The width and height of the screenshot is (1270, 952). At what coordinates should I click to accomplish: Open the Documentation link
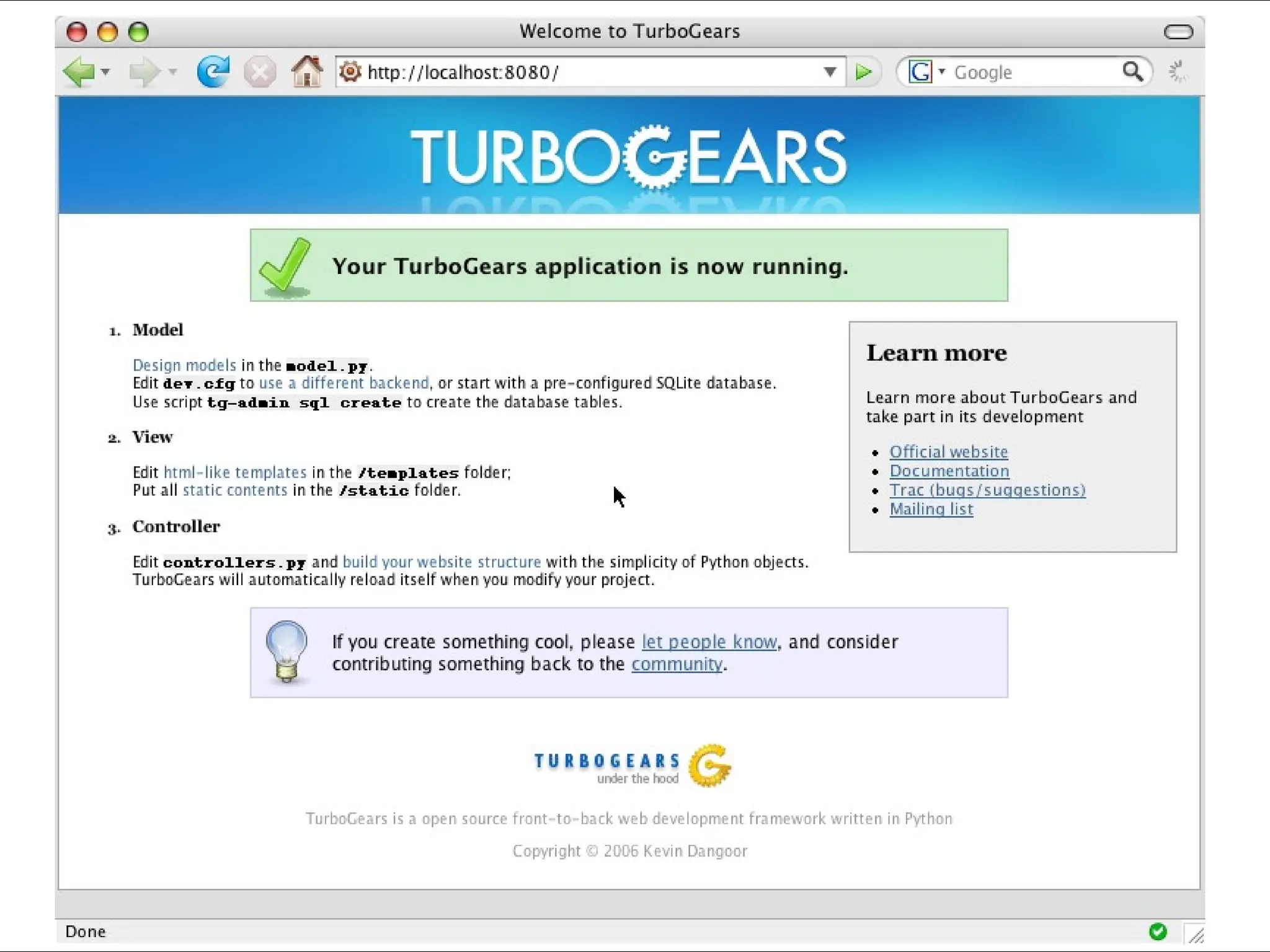949,471
